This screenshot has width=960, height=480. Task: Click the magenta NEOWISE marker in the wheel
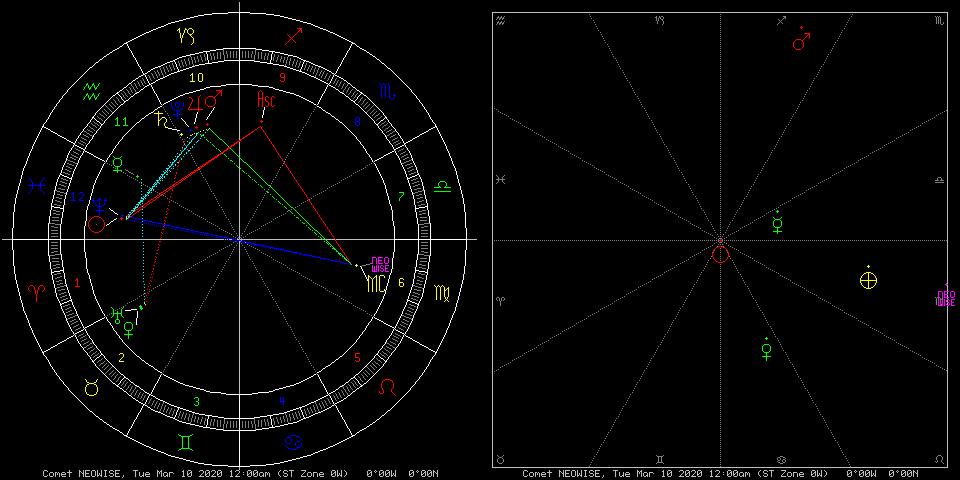380,264
